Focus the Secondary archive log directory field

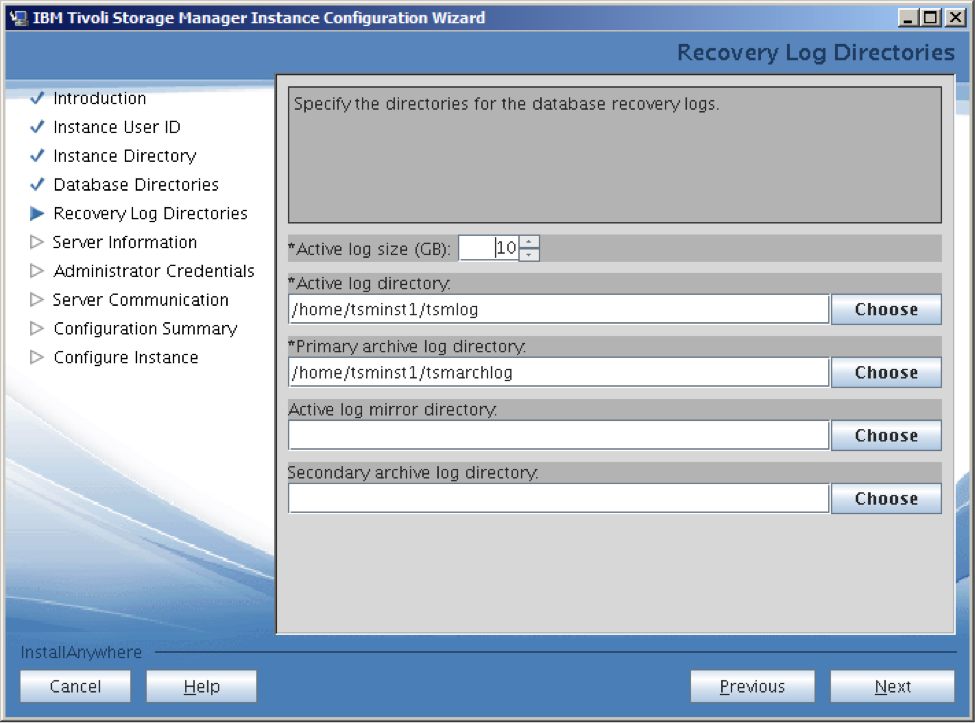(x=558, y=499)
